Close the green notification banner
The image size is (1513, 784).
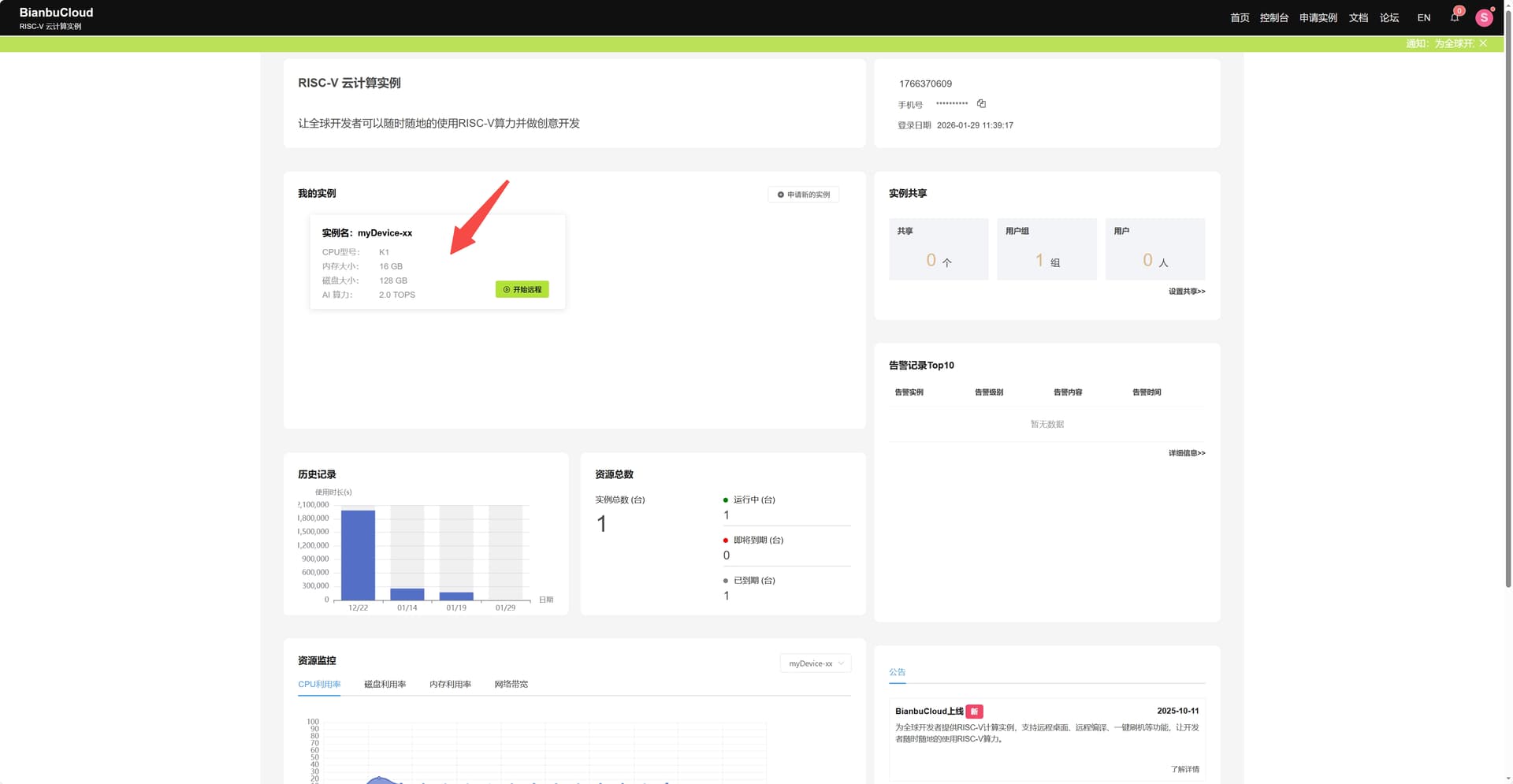coord(1483,43)
